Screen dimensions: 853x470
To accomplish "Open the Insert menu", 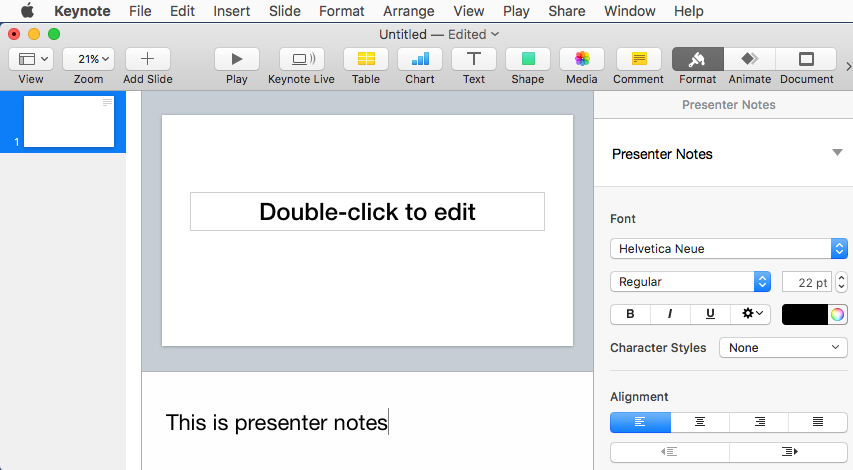I will pyautogui.click(x=231, y=11).
